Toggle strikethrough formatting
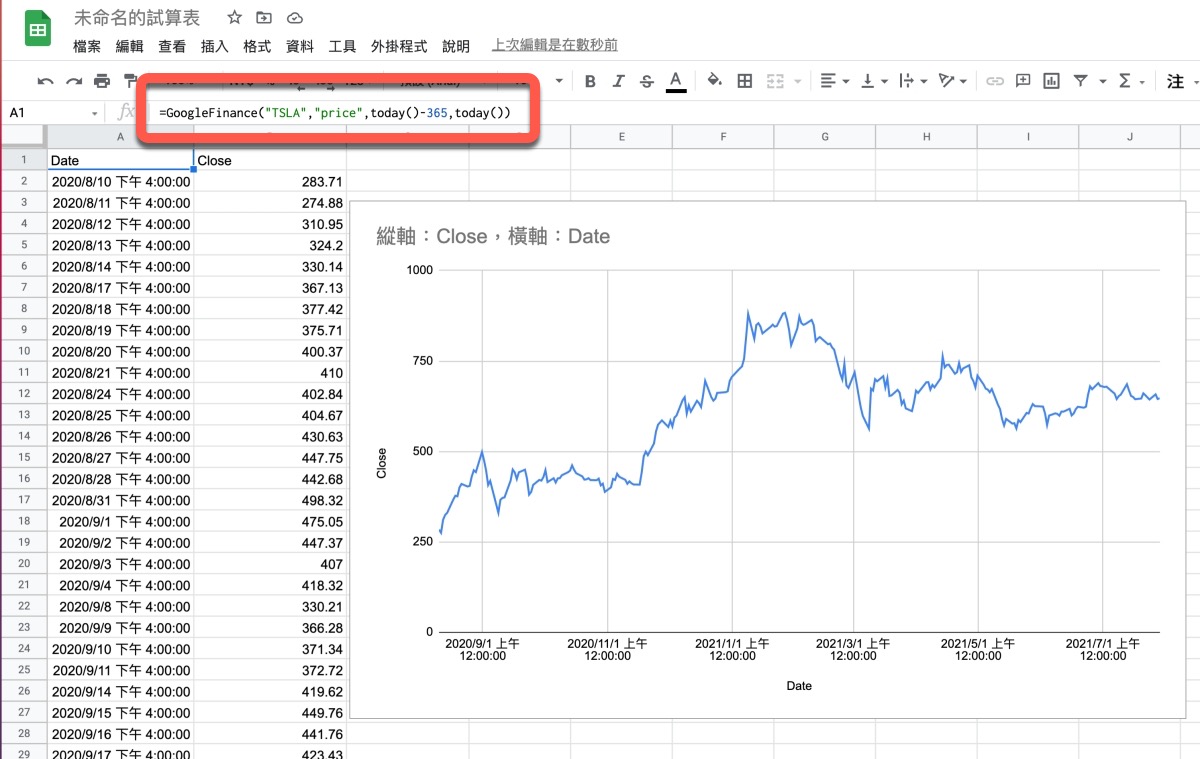Viewport: 1200px width, 759px height. pos(646,81)
